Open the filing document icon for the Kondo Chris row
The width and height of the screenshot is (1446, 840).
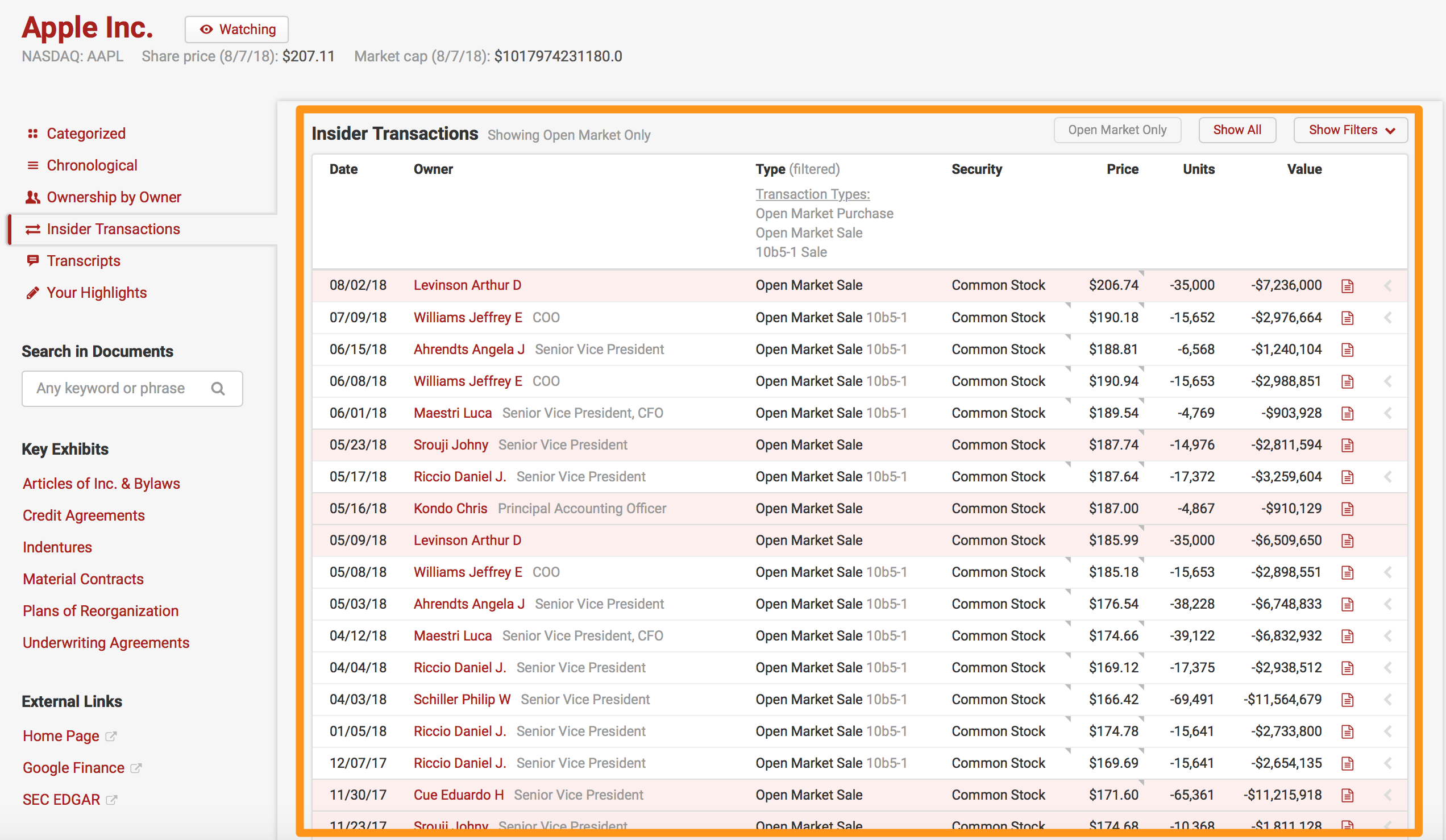tap(1347, 509)
